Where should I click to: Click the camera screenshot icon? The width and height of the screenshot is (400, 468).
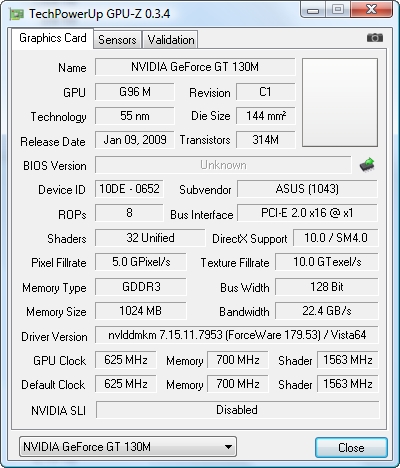(x=375, y=38)
